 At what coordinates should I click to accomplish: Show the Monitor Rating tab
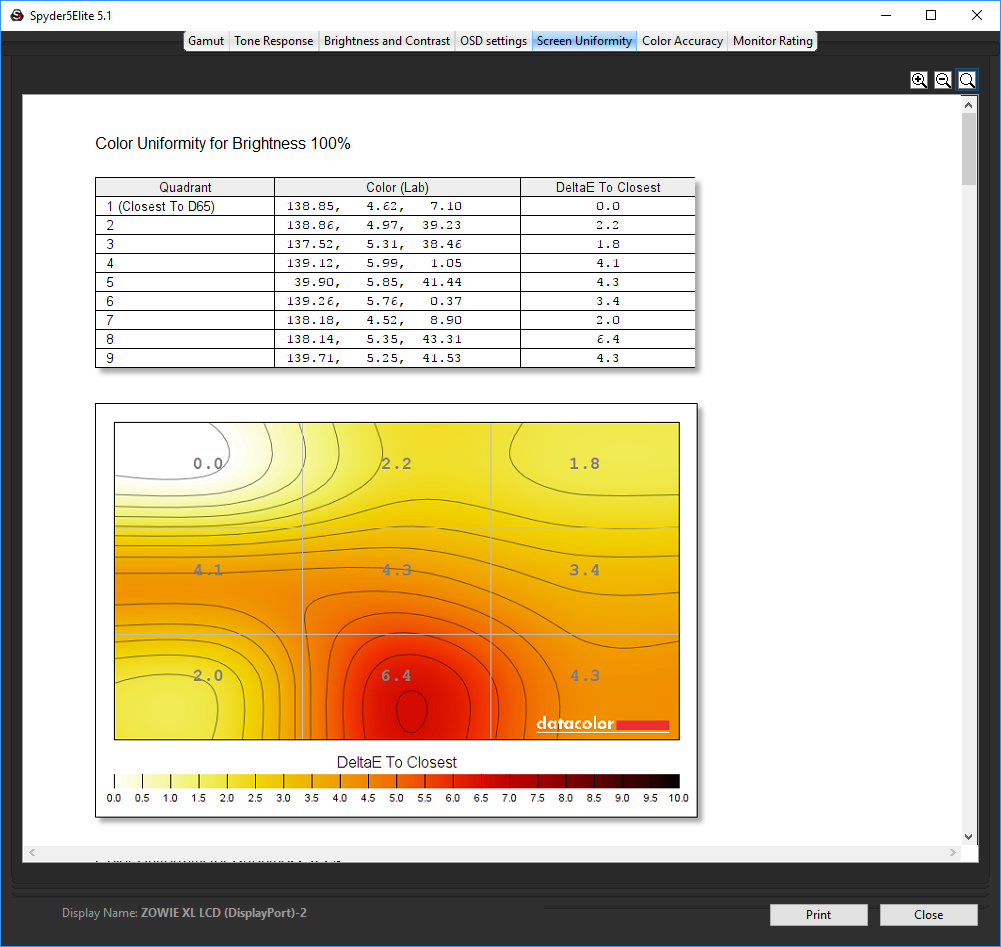tap(773, 41)
